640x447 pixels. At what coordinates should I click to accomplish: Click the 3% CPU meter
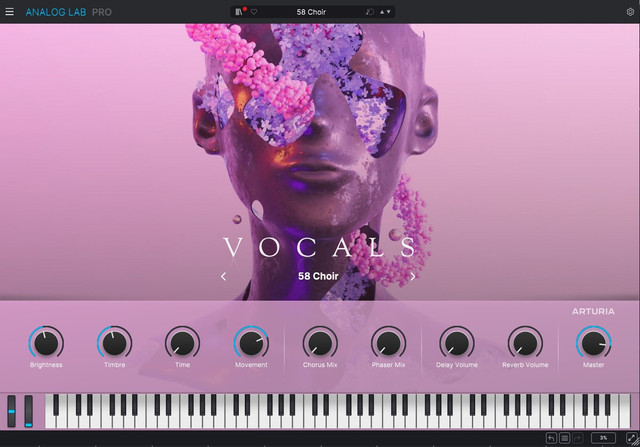point(603,438)
